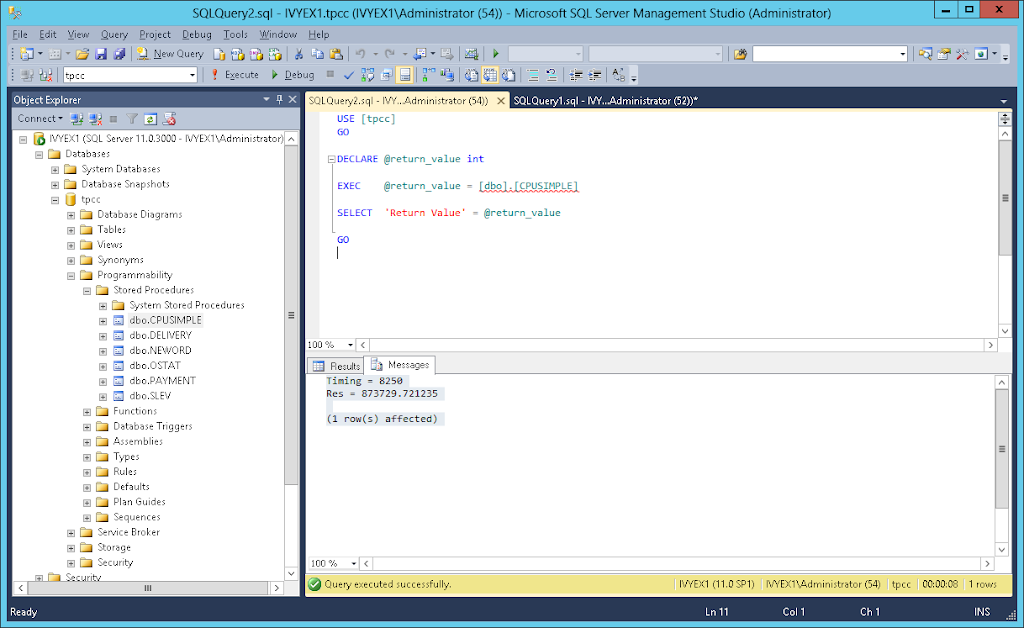
Task: Click the Messages pane vertical scrollbar thumb
Action: point(1002,449)
